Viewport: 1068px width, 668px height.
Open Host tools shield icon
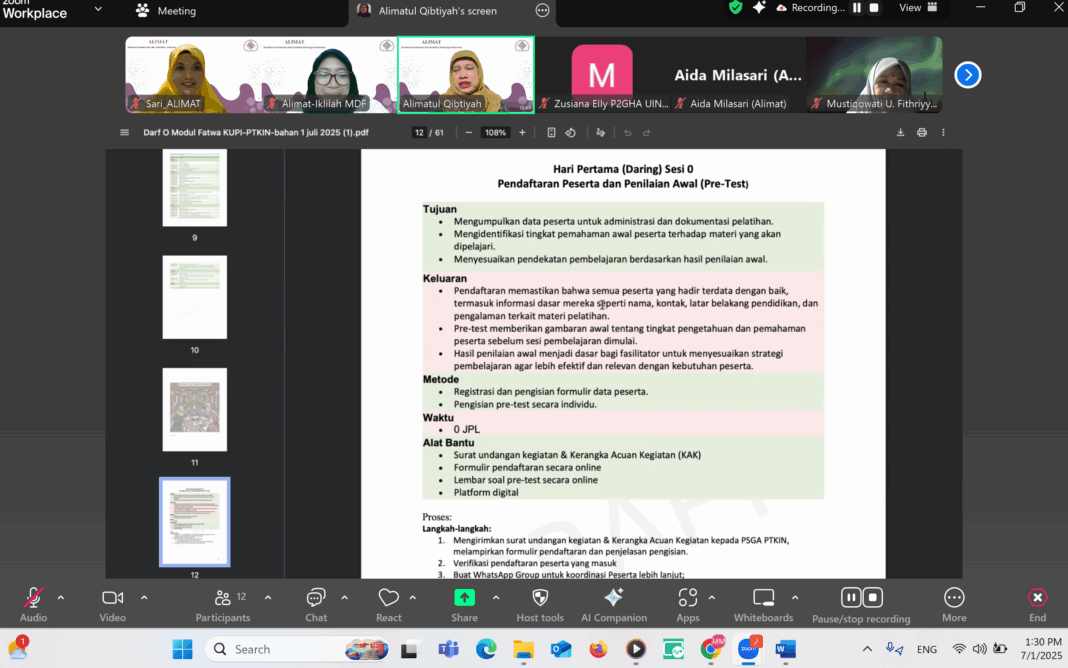pyautogui.click(x=540, y=598)
